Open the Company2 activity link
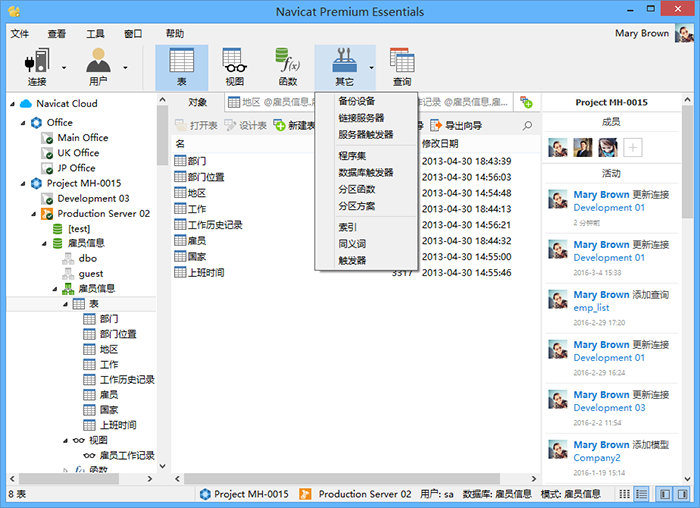700x508 pixels. pos(597,458)
